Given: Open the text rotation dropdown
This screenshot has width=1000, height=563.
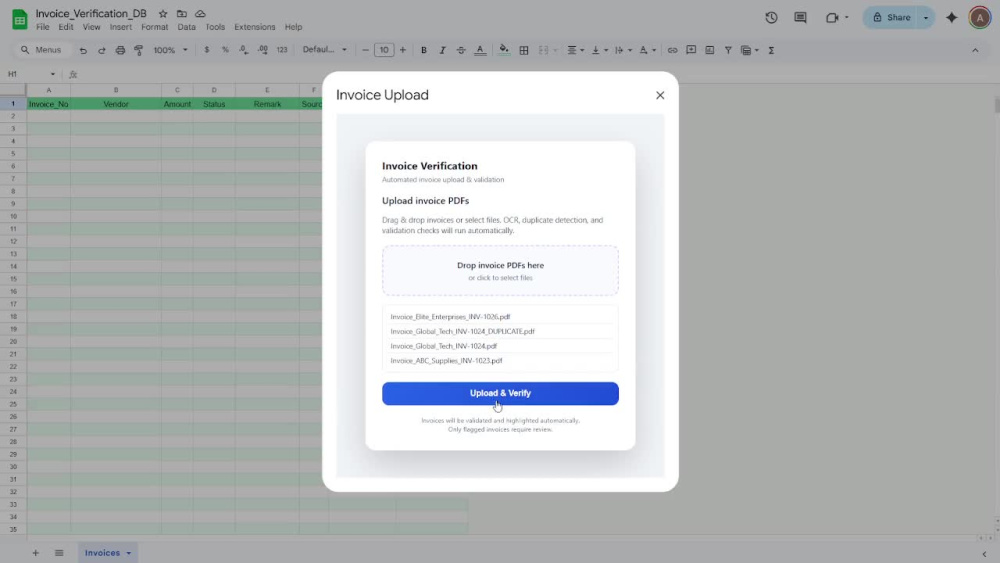Looking at the screenshot, I should pyautogui.click(x=647, y=50).
